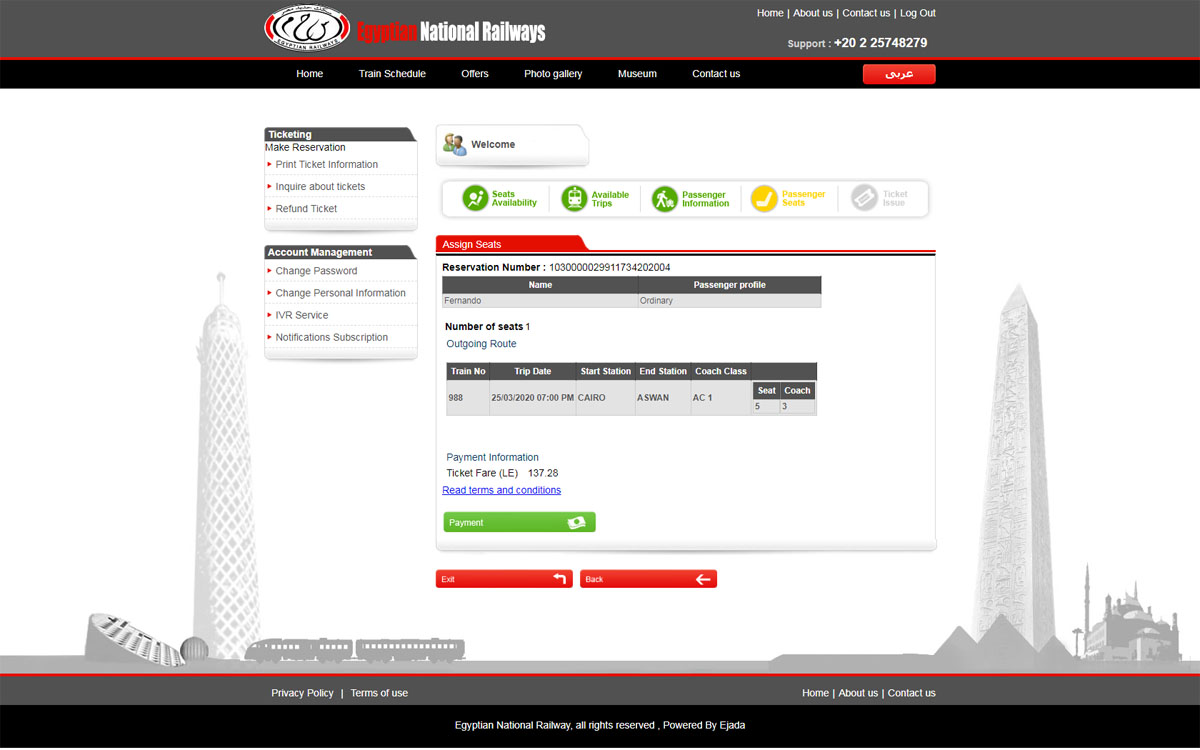Open IVR Service link

coord(302,315)
